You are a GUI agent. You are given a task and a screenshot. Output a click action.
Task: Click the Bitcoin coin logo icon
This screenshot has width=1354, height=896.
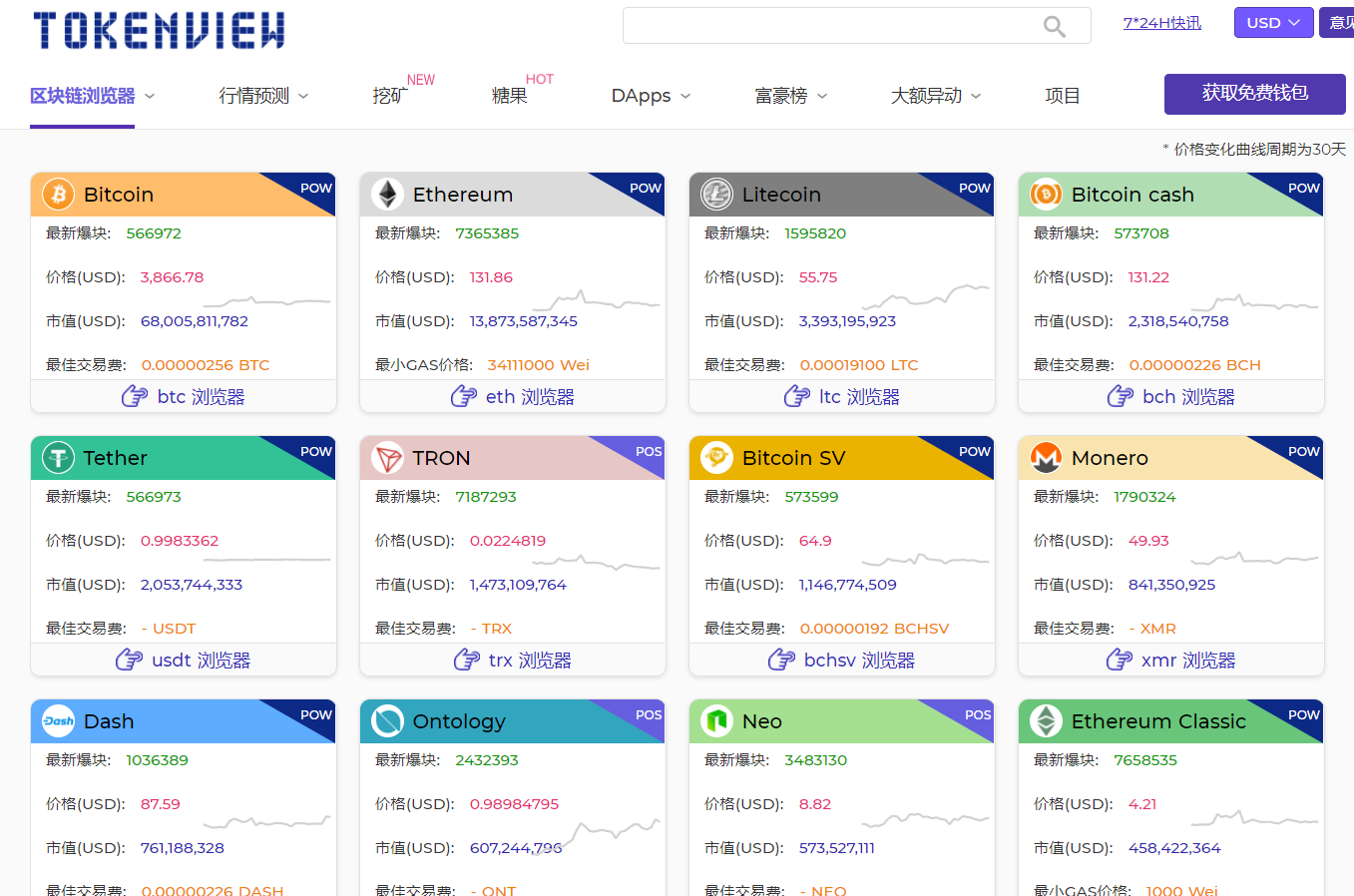(58, 194)
